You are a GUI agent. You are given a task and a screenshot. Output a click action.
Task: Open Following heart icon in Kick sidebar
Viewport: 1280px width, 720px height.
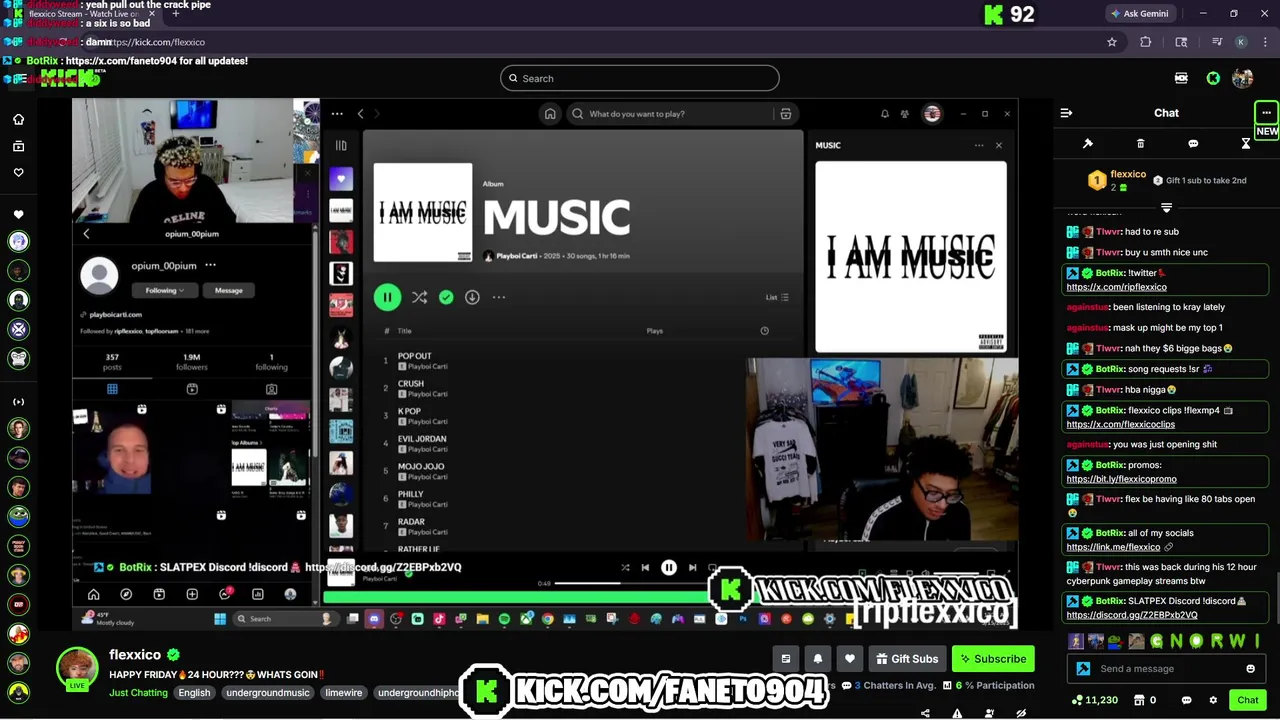[18, 173]
